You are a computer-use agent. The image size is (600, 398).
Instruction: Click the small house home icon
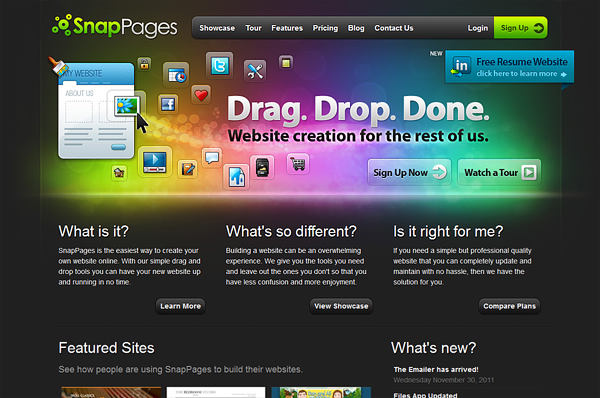pos(119,173)
